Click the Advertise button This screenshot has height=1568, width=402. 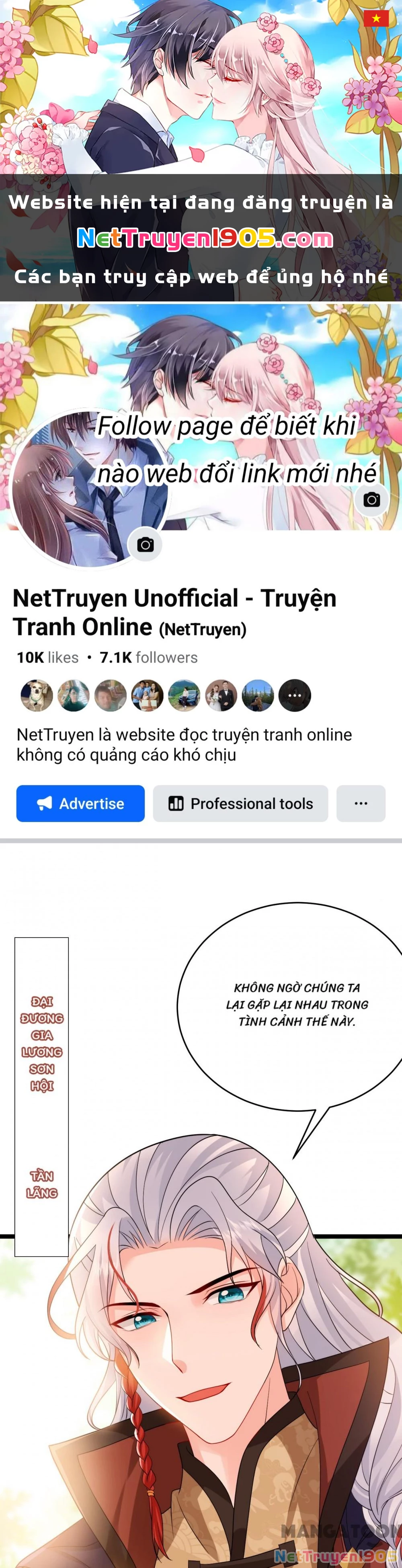tap(80, 803)
